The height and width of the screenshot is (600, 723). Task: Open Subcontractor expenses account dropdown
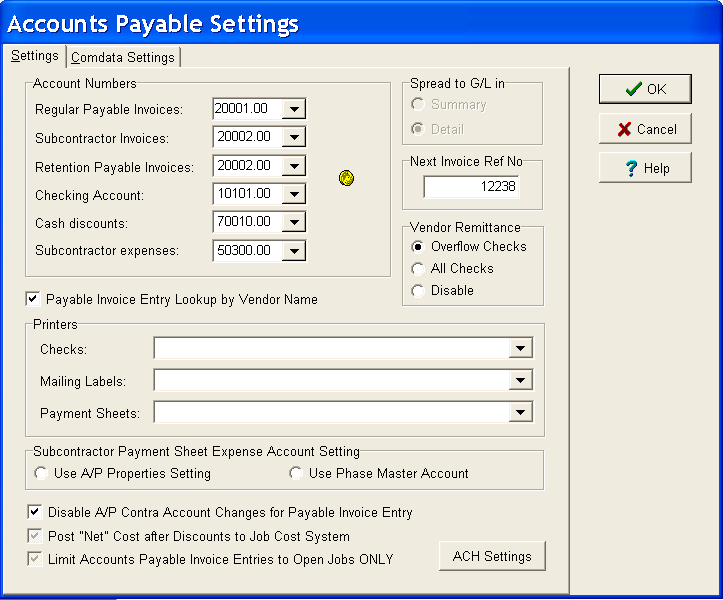point(294,251)
